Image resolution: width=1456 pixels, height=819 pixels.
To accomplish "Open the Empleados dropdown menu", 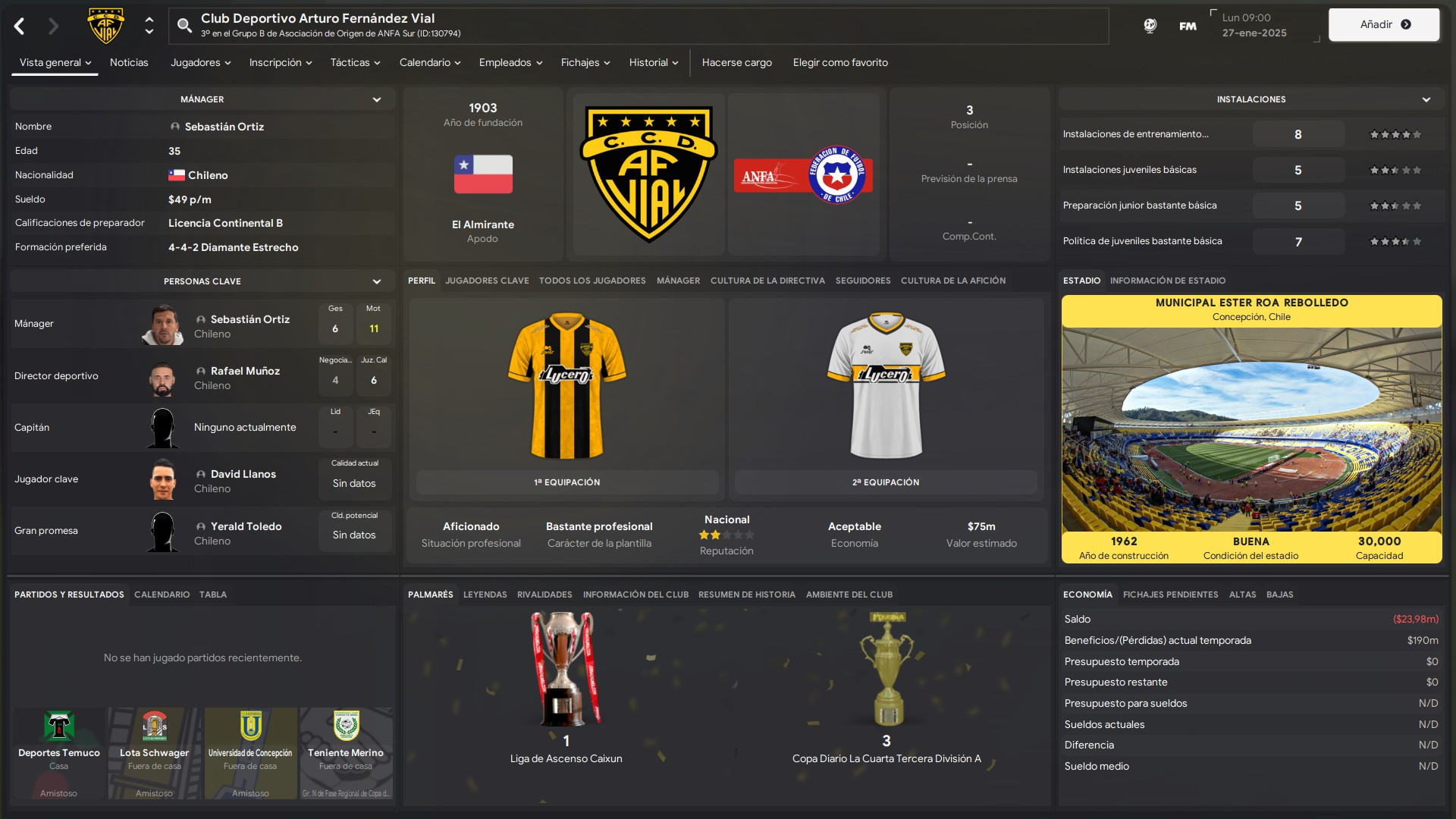I will [x=510, y=62].
